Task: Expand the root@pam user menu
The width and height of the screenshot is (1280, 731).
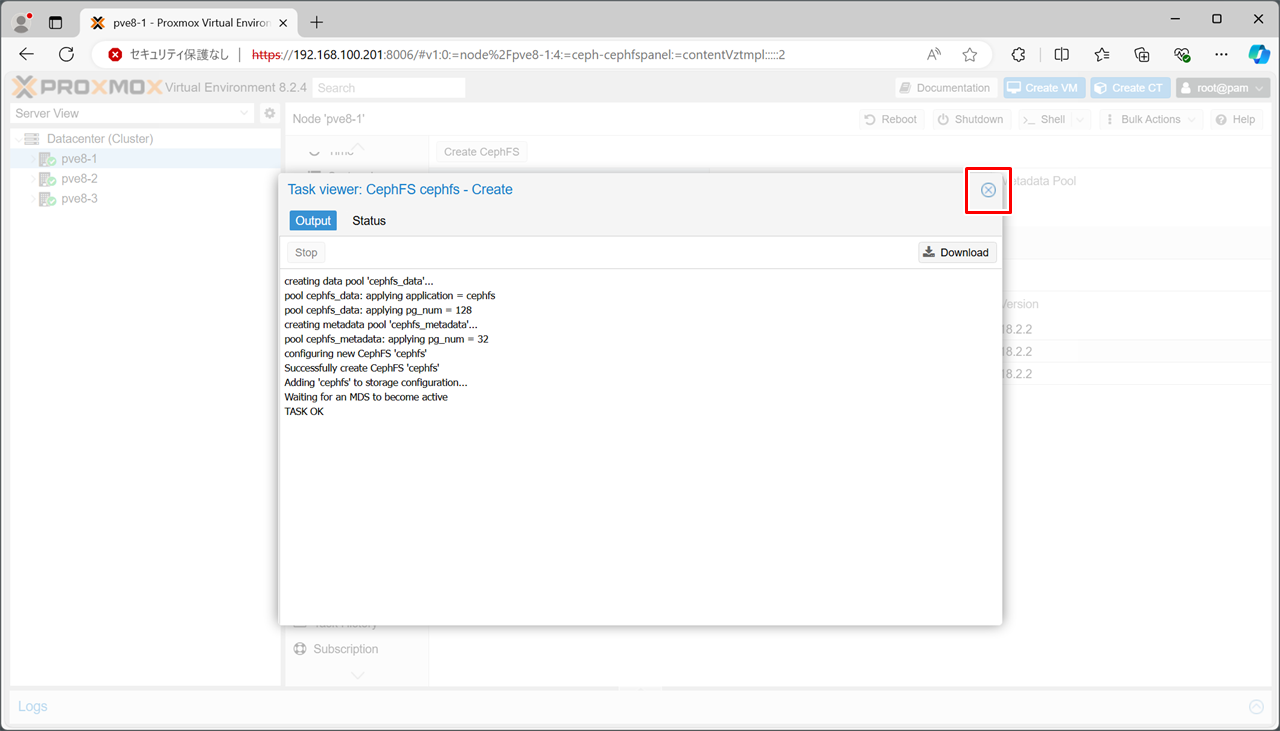Action: coord(1223,88)
